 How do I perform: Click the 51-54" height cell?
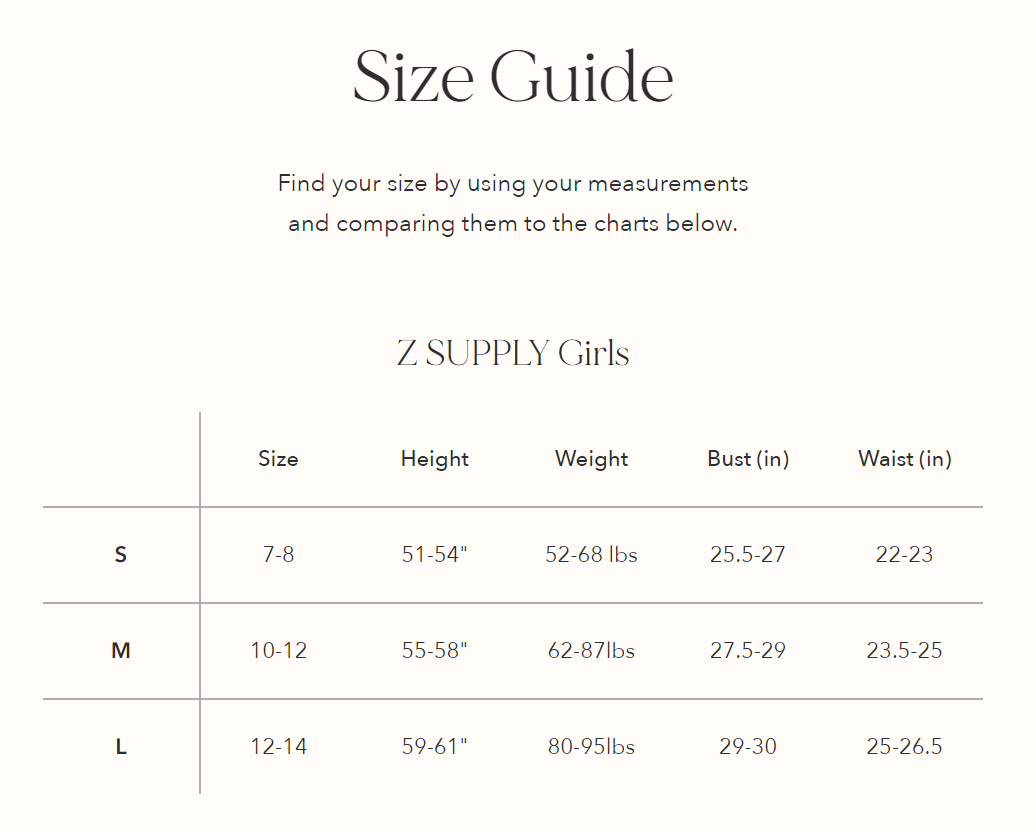435,554
